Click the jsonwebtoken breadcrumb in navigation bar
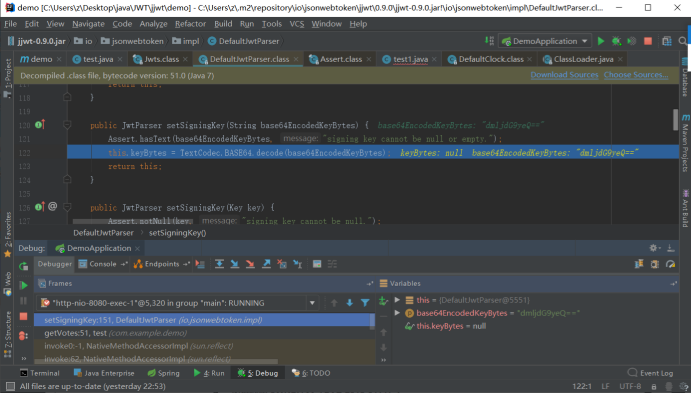Screen dimensions: 691x393 pos(132,41)
